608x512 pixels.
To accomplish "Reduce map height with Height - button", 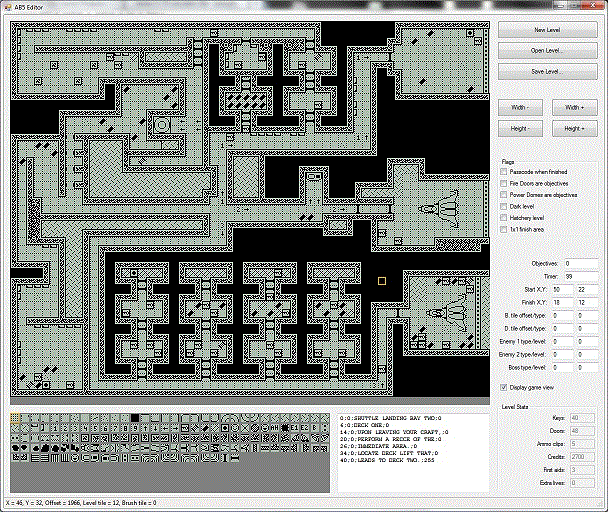I will (x=520, y=128).
